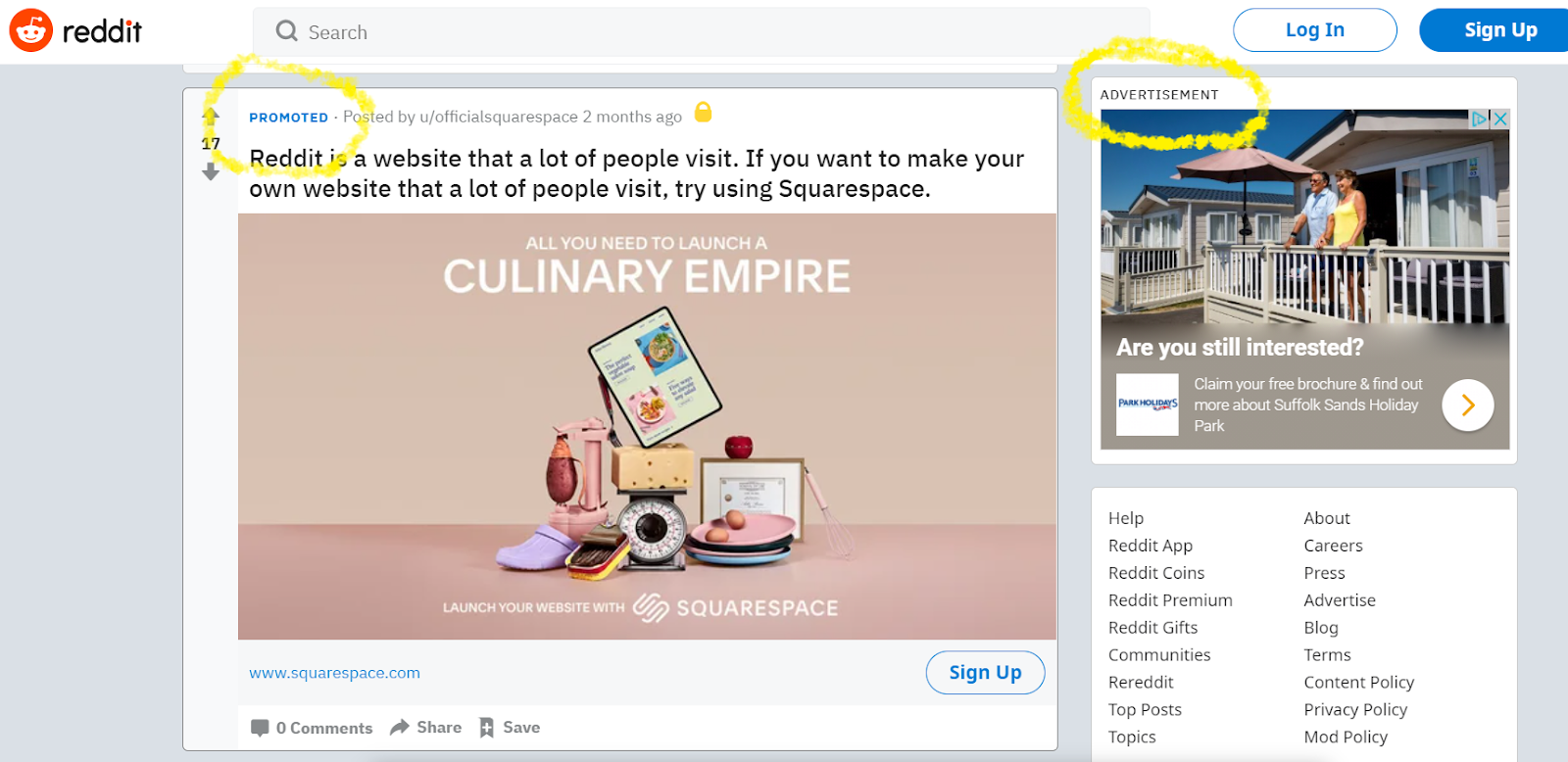Screen dimensions: 1568x762
Task: Close the sidebar advertisement with X
Action: pos(1500,119)
